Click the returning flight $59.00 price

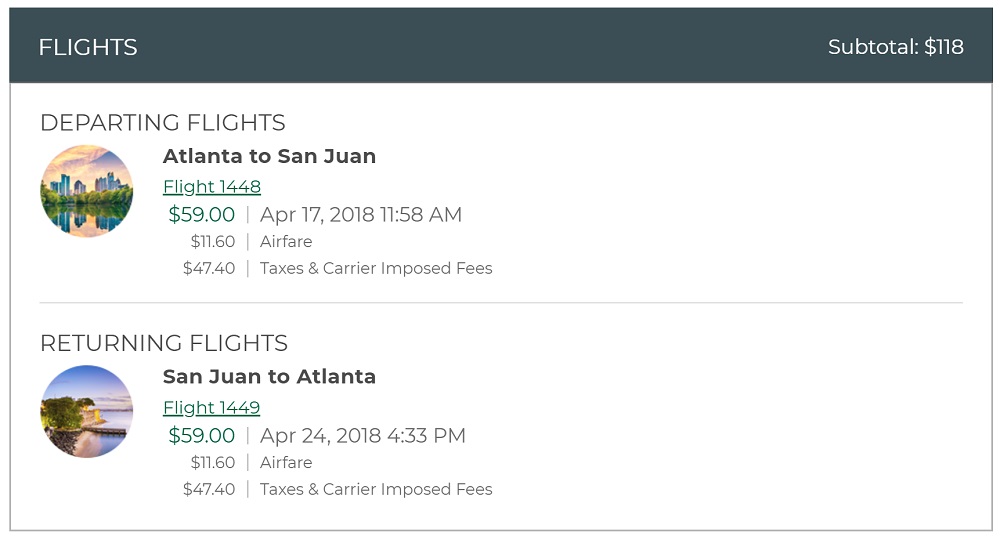[202, 436]
